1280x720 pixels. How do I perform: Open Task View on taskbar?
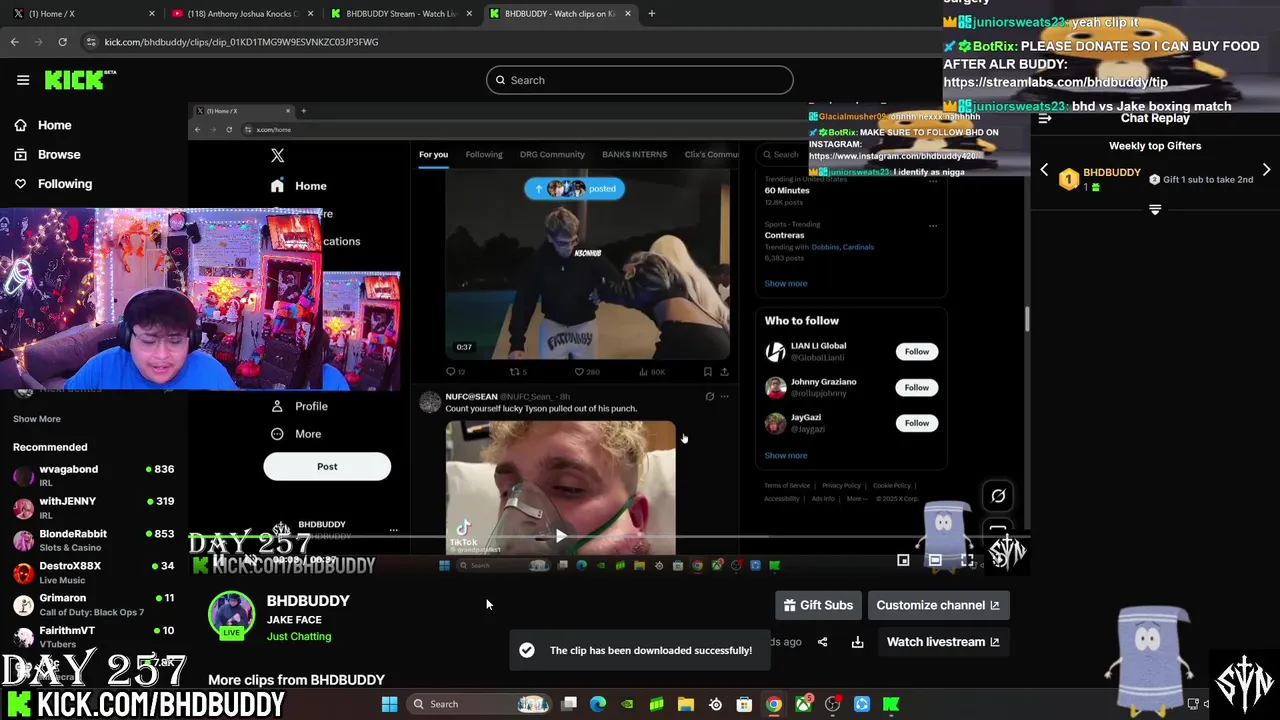coord(569,704)
